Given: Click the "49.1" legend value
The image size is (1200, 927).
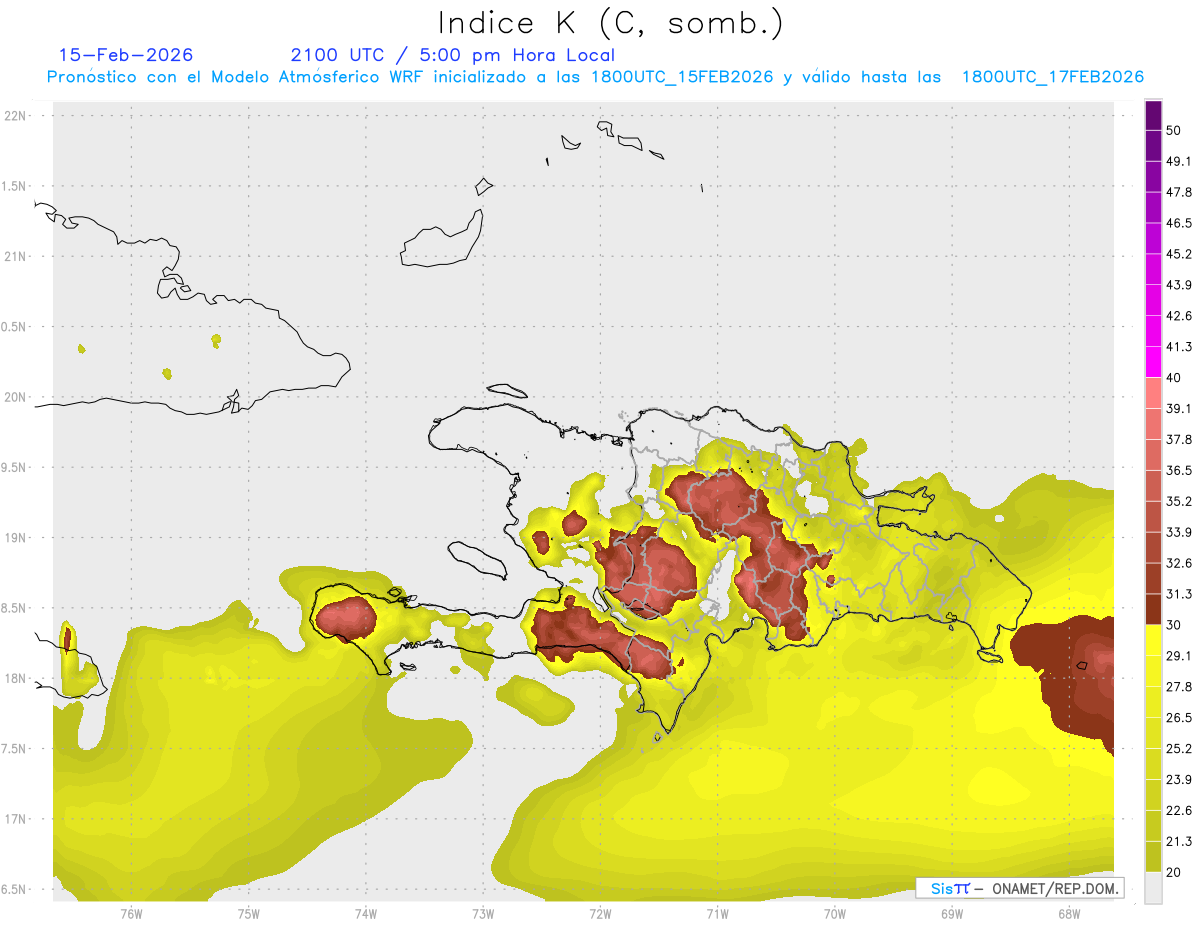Looking at the screenshot, I should tap(1179, 161).
